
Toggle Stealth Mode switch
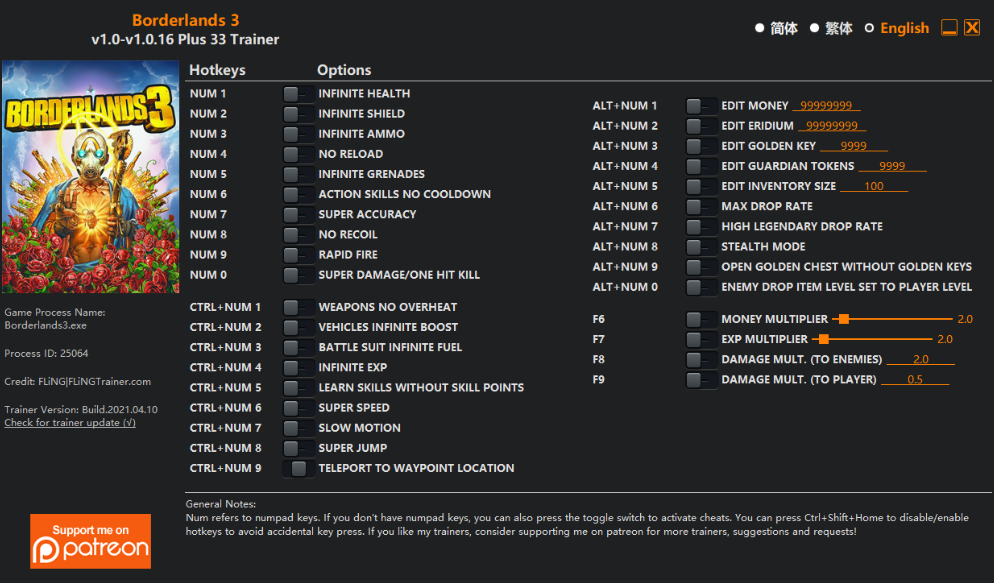pos(701,247)
